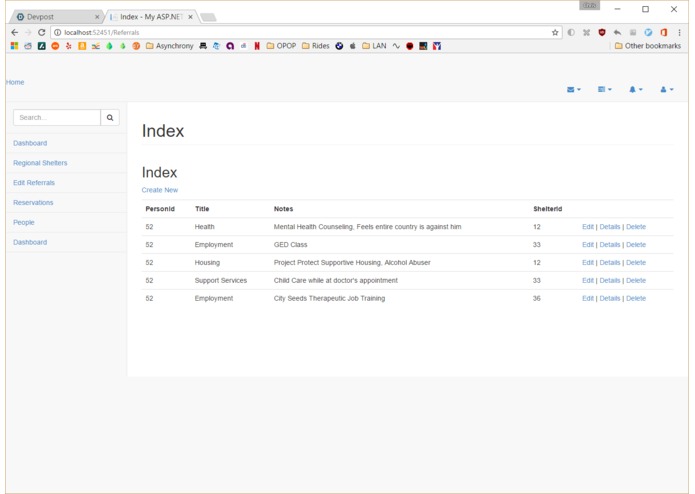Open the user profile dropdown
695x494 pixels.
coord(667,89)
